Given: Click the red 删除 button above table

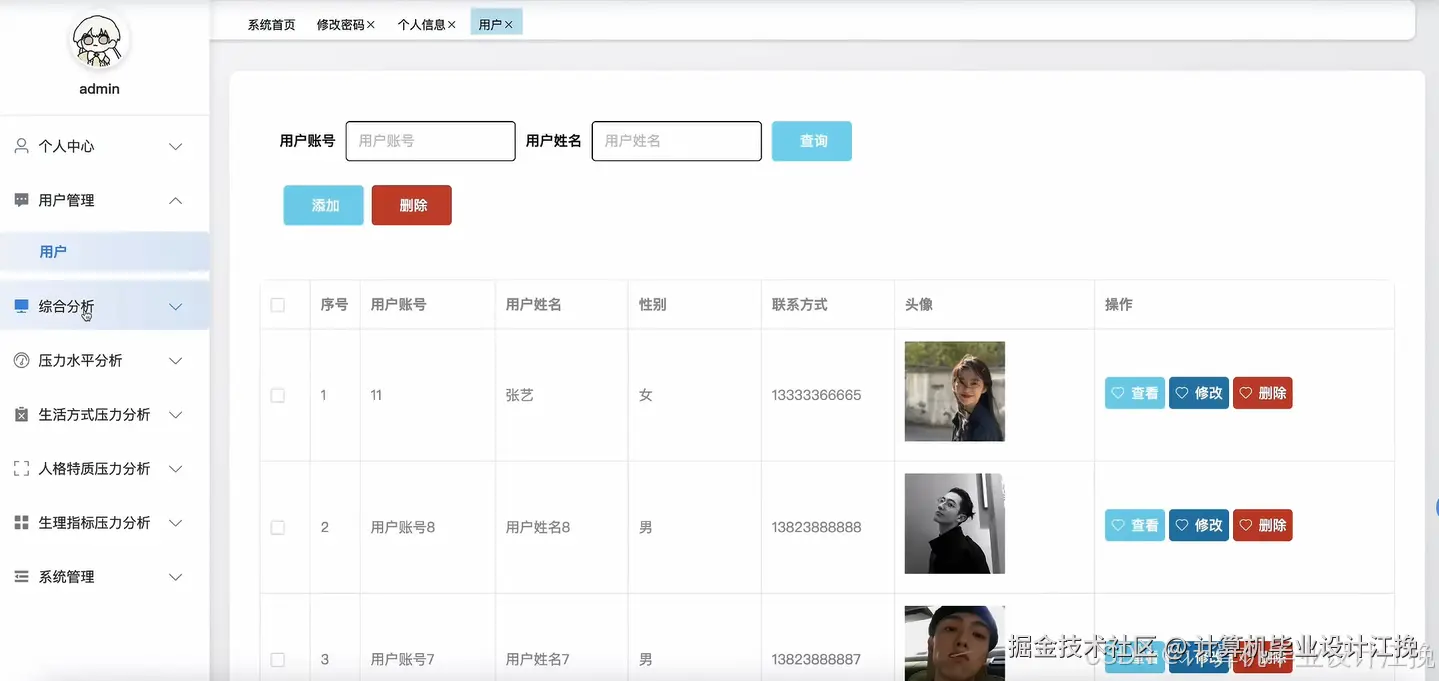Looking at the screenshot, I should [412, 205].
